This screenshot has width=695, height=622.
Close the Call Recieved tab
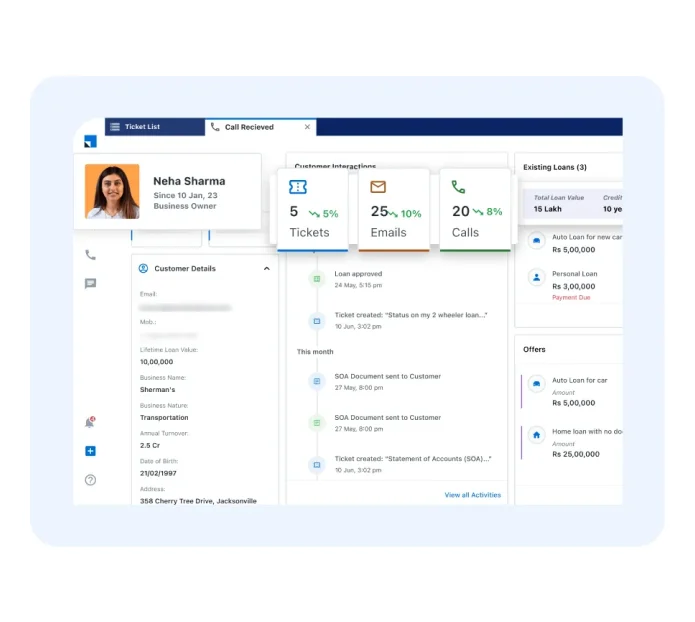point(307,127)
